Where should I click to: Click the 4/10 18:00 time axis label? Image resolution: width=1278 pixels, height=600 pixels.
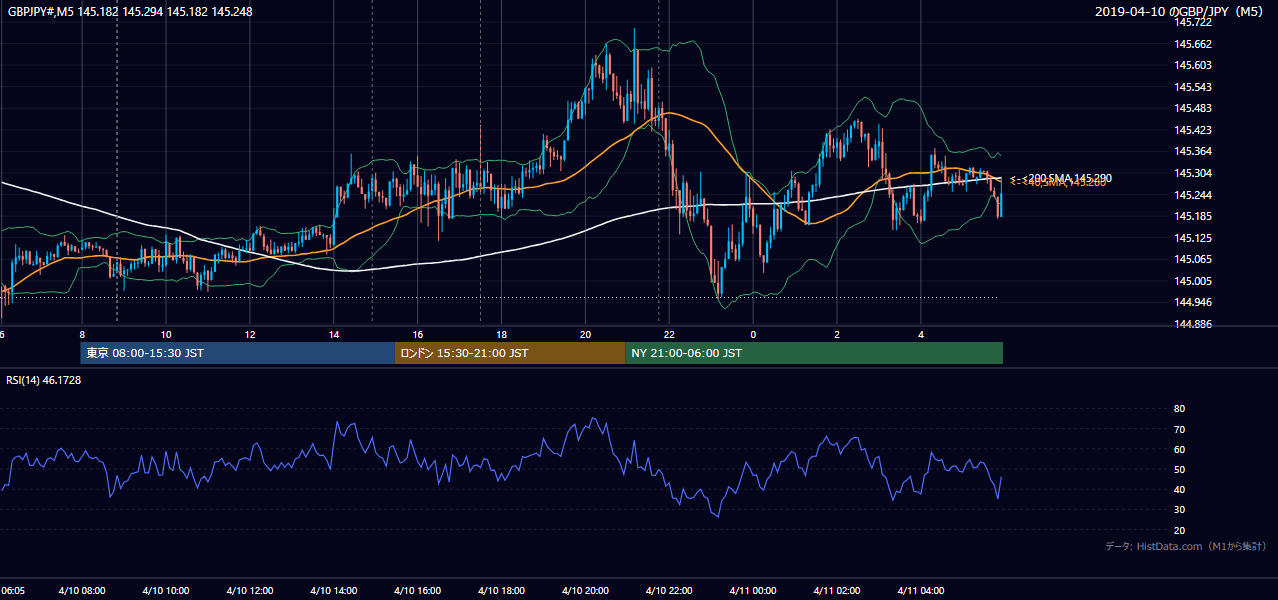502,590
